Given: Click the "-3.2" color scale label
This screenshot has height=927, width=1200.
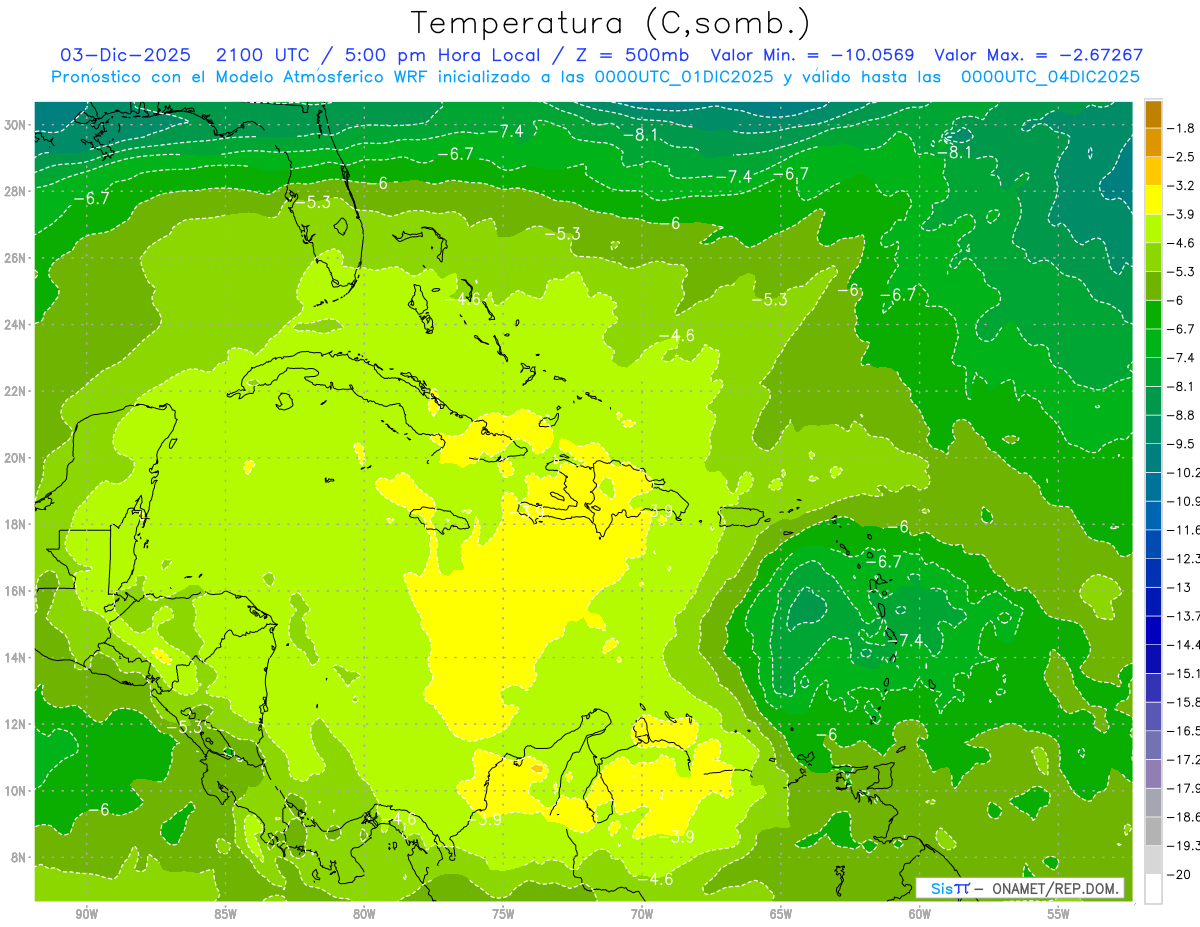Looking at the screenshot, I should [1181, 185].
